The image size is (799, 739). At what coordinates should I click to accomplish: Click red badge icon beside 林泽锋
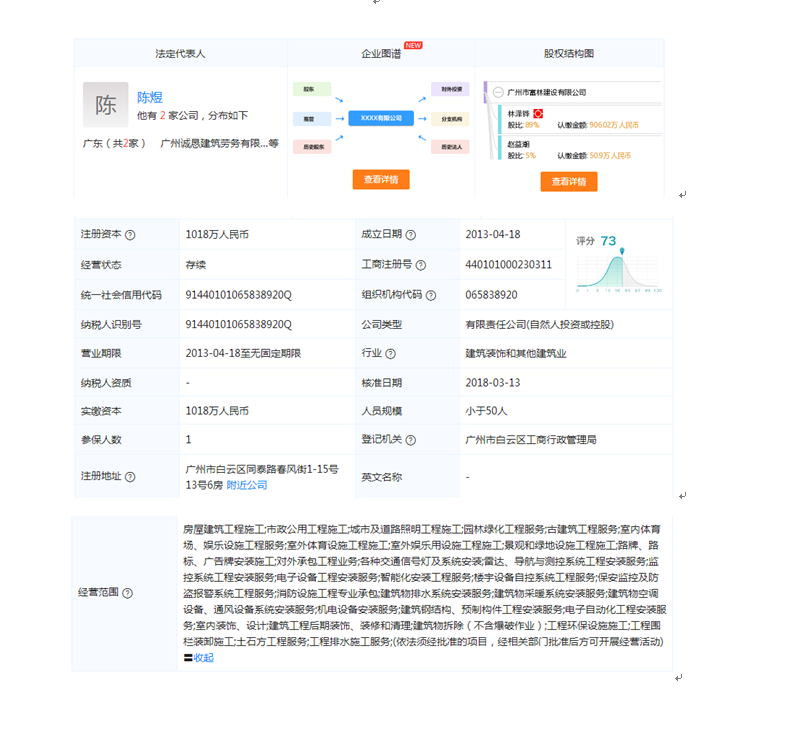click(x=537, y=114)
